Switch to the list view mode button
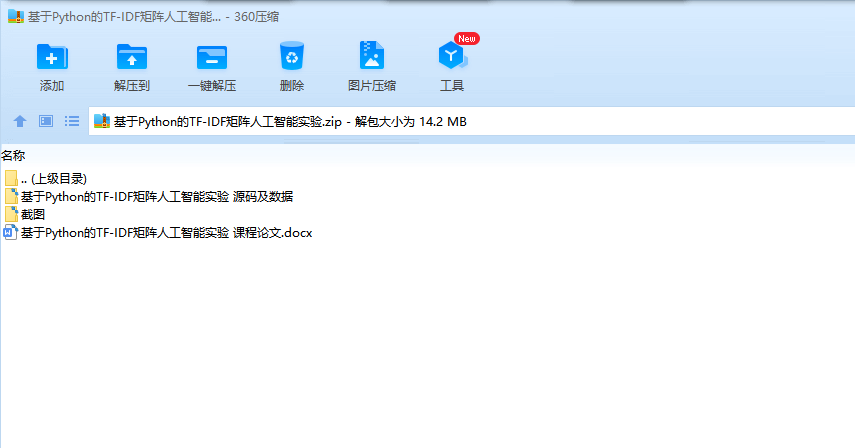The height and width of the screenshot is (448, 855). [x=72, y=121]
